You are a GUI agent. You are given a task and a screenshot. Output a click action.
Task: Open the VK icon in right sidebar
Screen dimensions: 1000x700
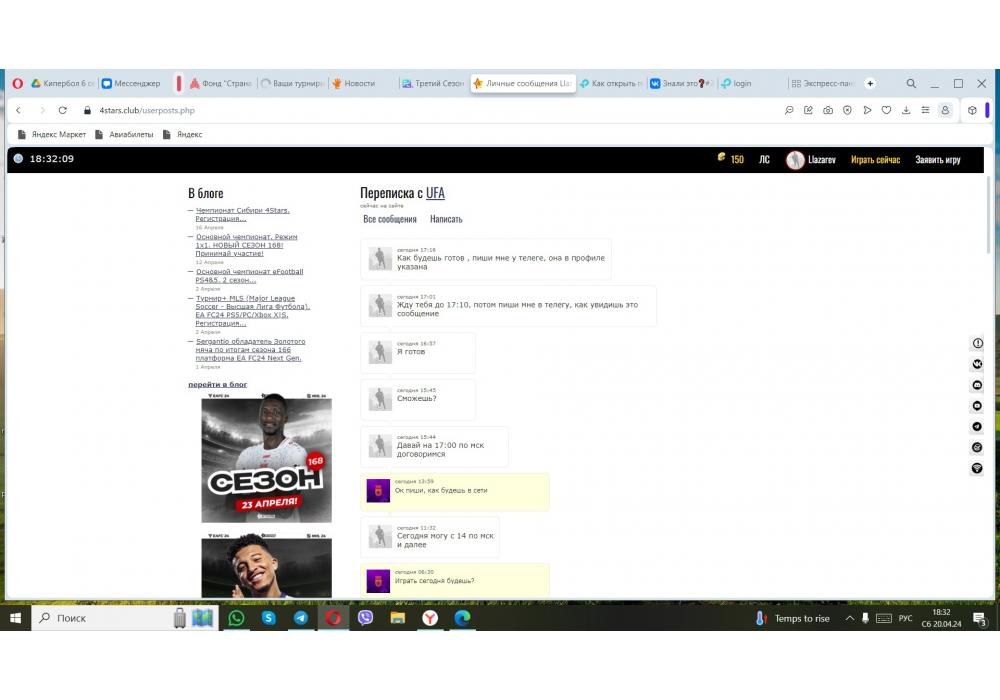(x=977, y=364)
